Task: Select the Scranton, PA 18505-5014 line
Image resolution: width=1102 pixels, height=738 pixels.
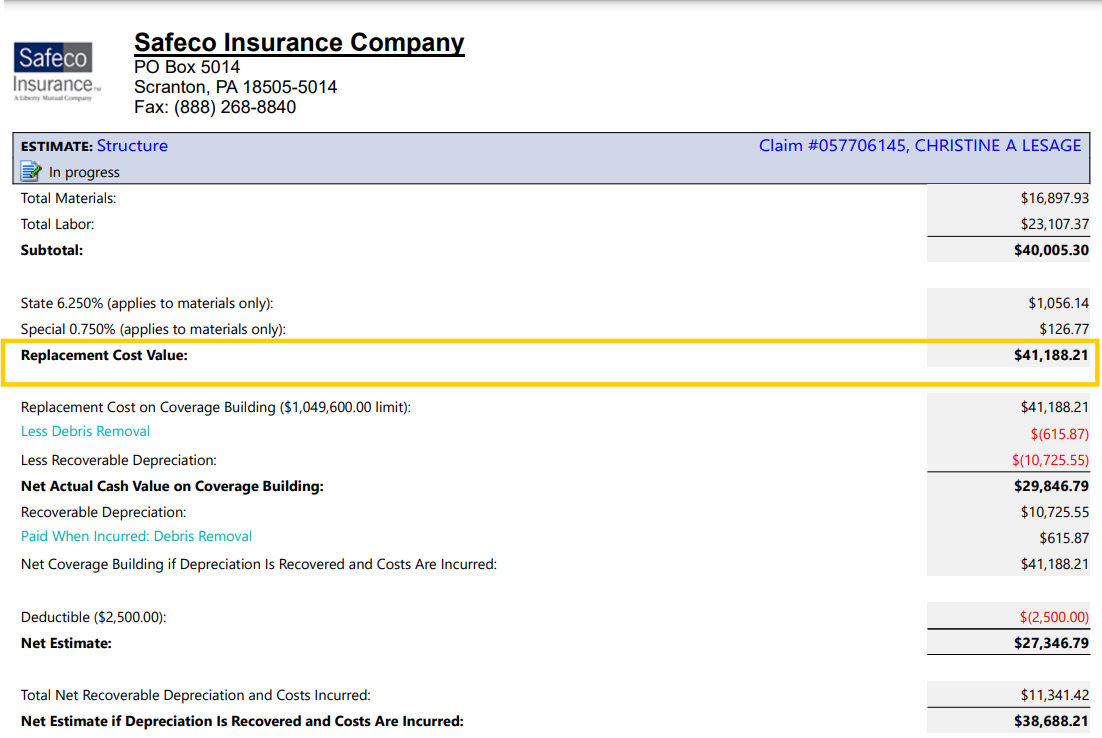Action: click(x=235, y=87)
